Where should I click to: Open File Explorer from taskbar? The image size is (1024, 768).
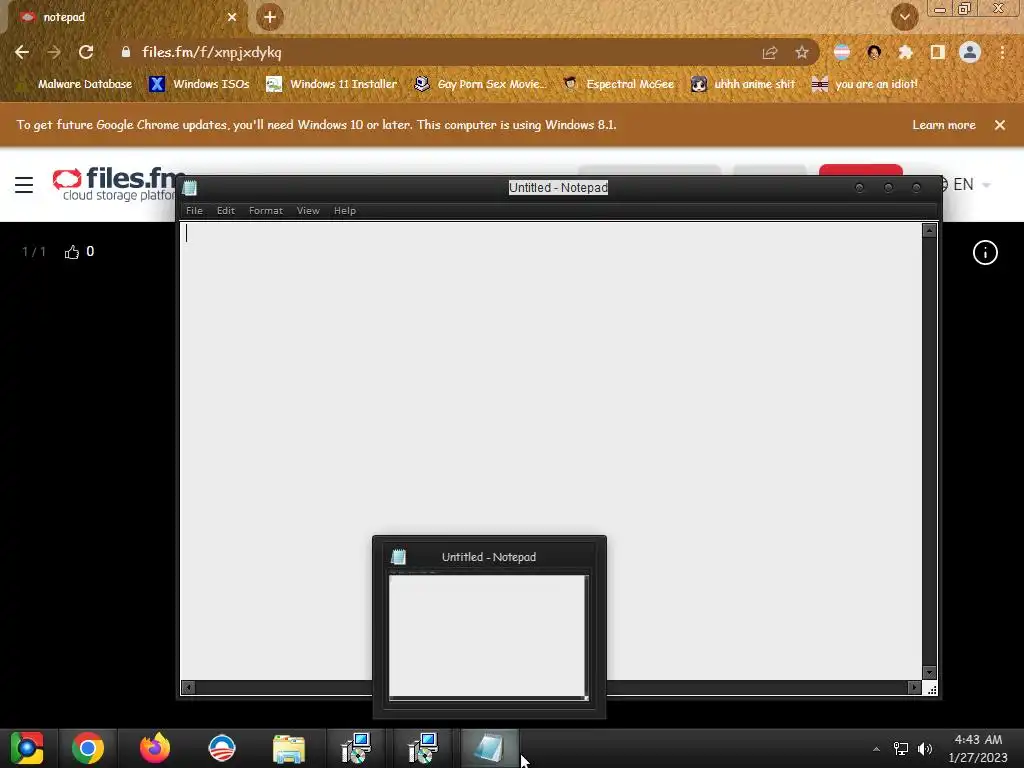(289, 748)
